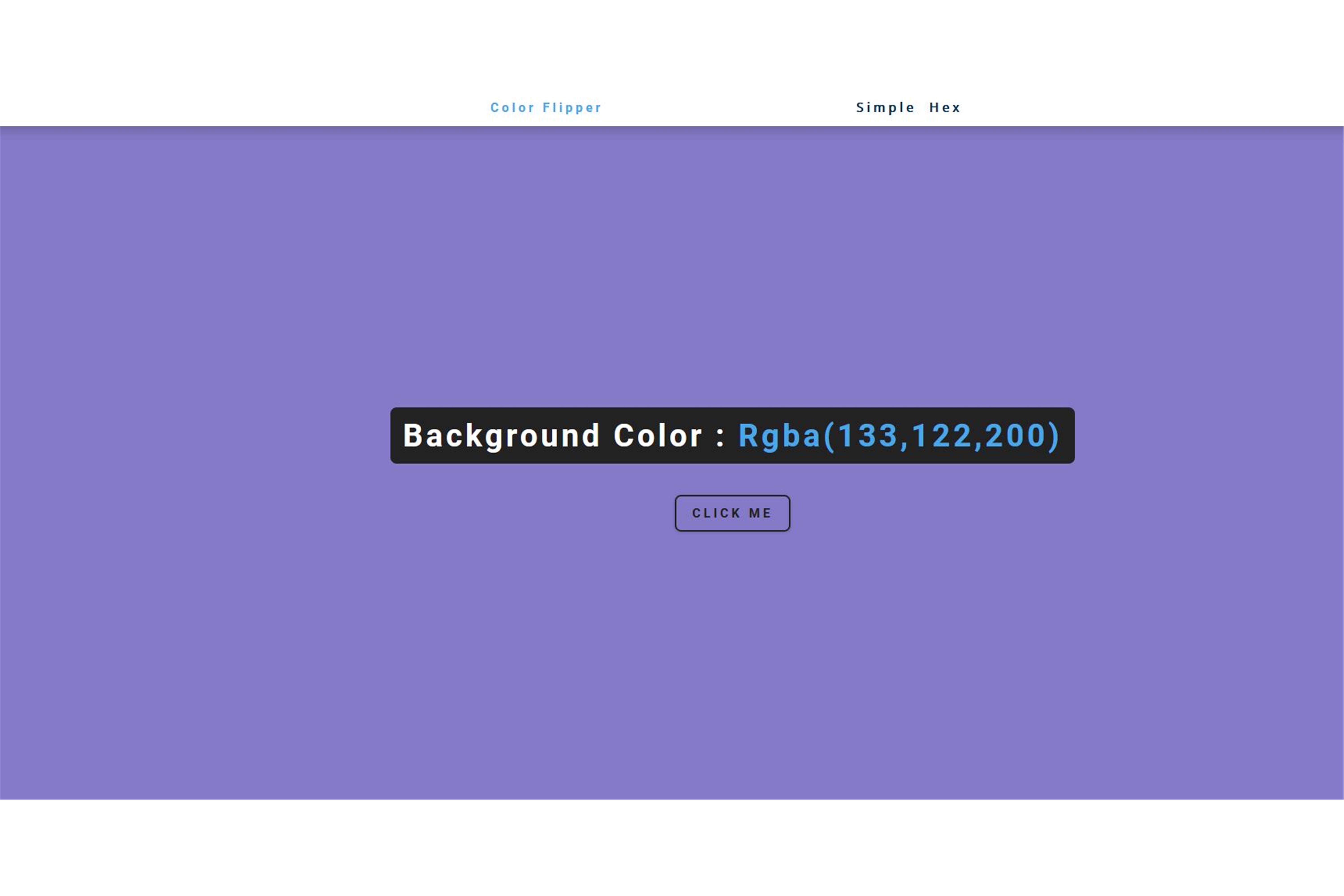1344x896 pixels.
Task: Click the Color Flipper logo link
Action: (x=546, y=108)
